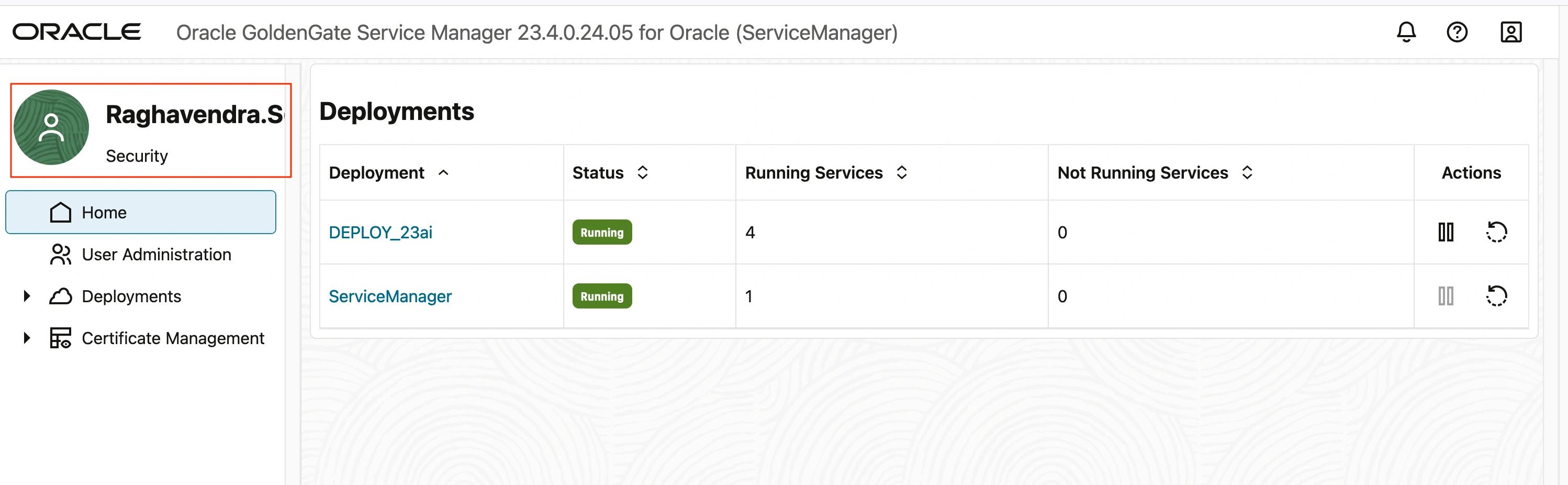This screenshot has width=1568, height=485.
Task: Pause the DEPLOY_23ai deployment
Action: (1446, 232)
